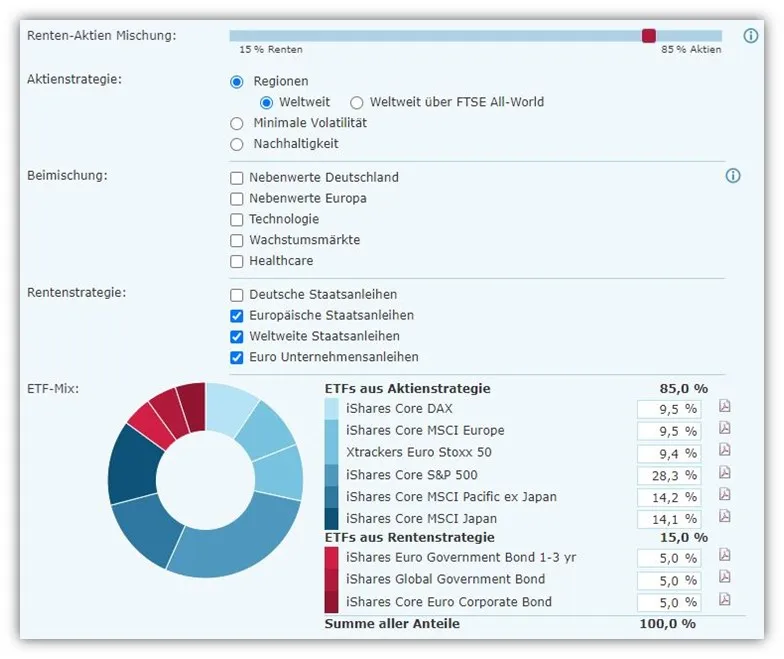The height and width of the screenshot is (659, 784).
Task: Uncheck Europäische Staatsanleihen
Action: tap(237, 316)
